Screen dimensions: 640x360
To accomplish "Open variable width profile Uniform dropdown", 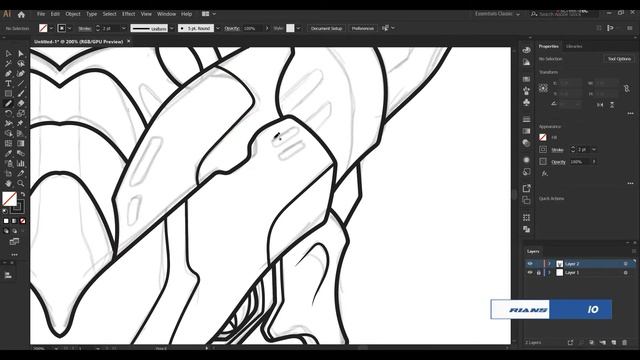I will pos(171,28).
